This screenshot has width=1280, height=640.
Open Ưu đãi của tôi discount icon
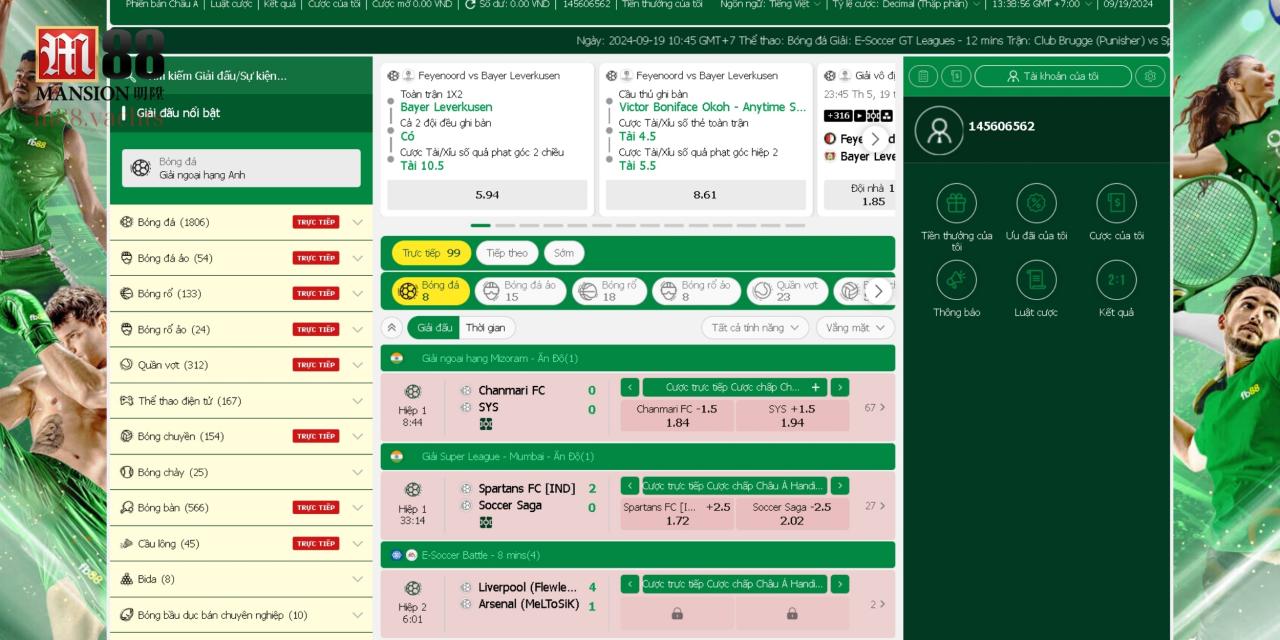coord(1036,203)
